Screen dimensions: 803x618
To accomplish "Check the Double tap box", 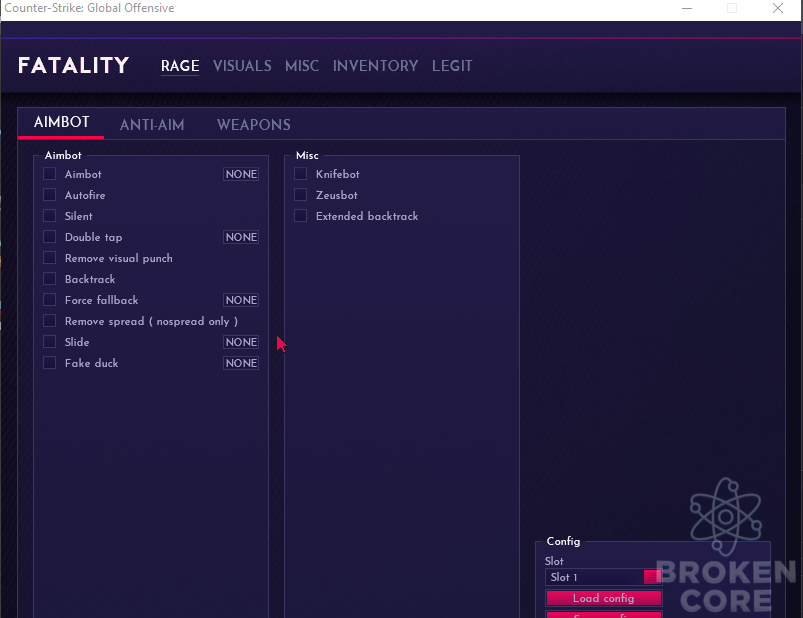I will (50, 237).
